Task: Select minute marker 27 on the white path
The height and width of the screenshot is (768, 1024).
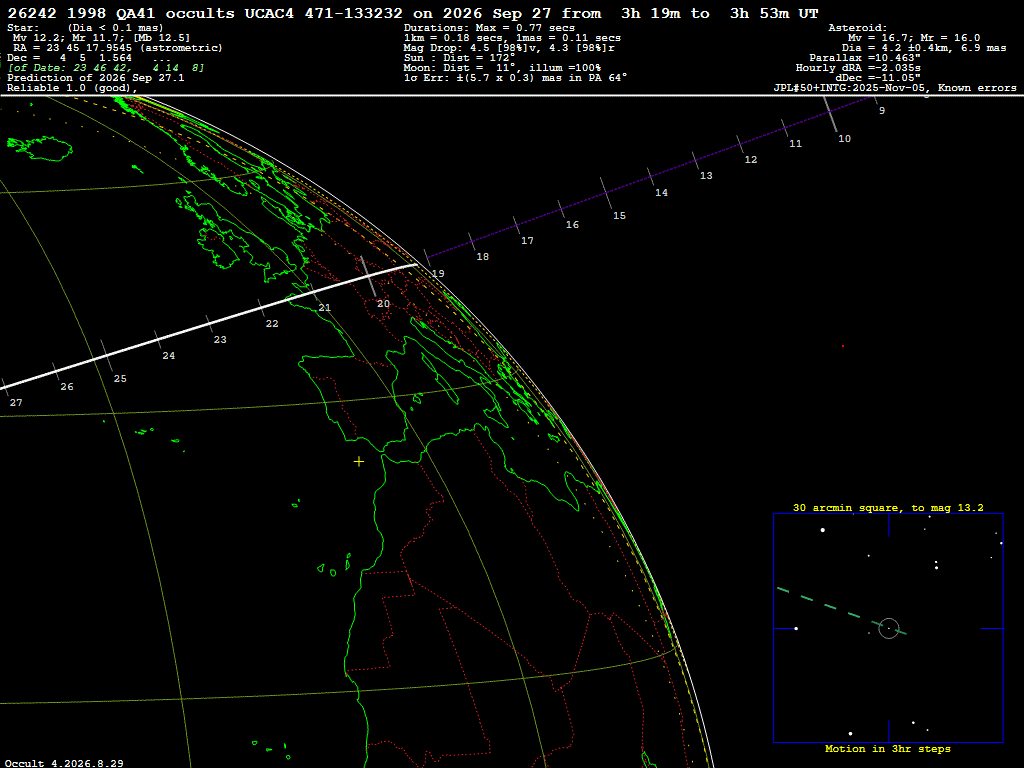Action: point(16,402)
